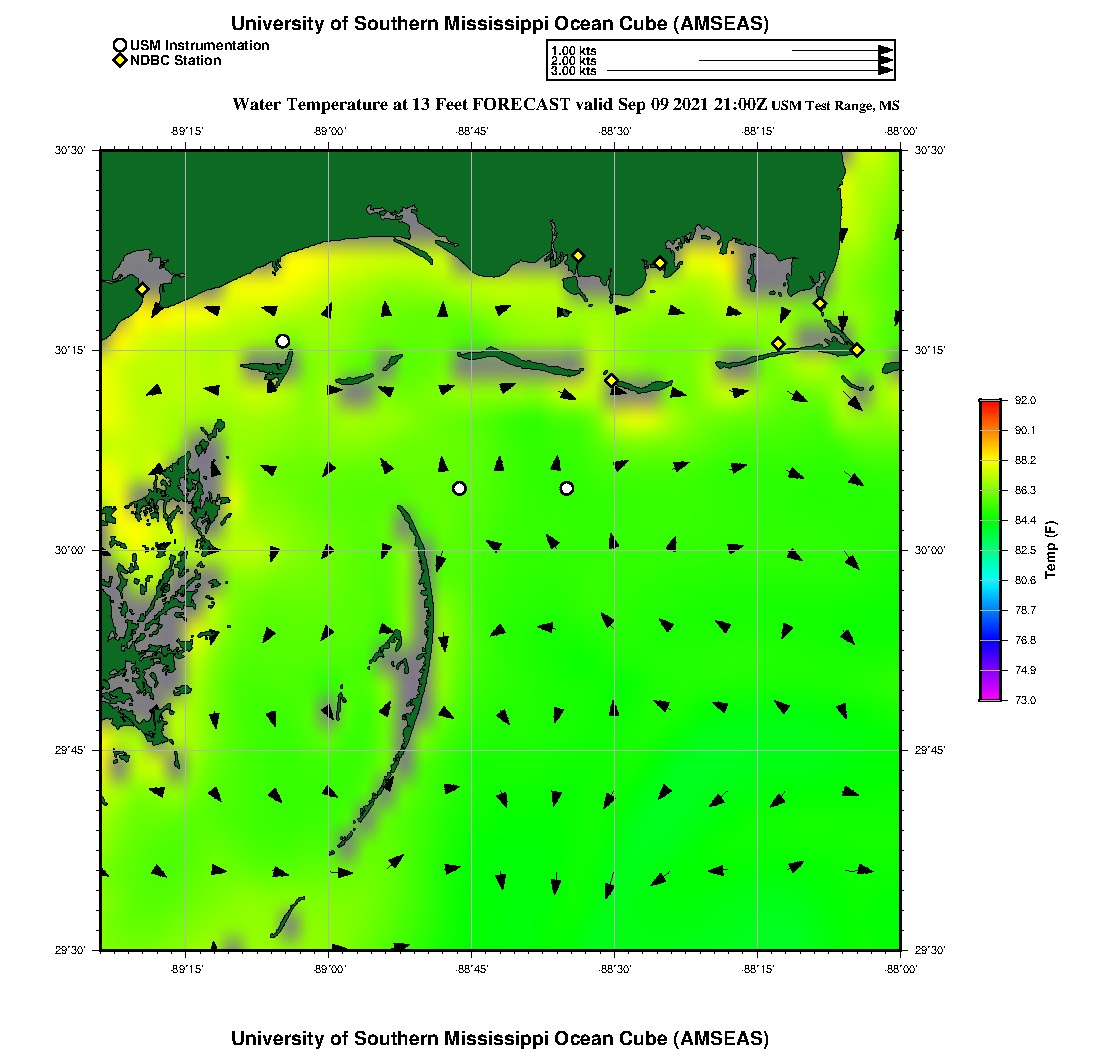Screen dimensions: 1100x1050
Task: Click the 1.00 kts scale arrow
Action: coord(843,51)
